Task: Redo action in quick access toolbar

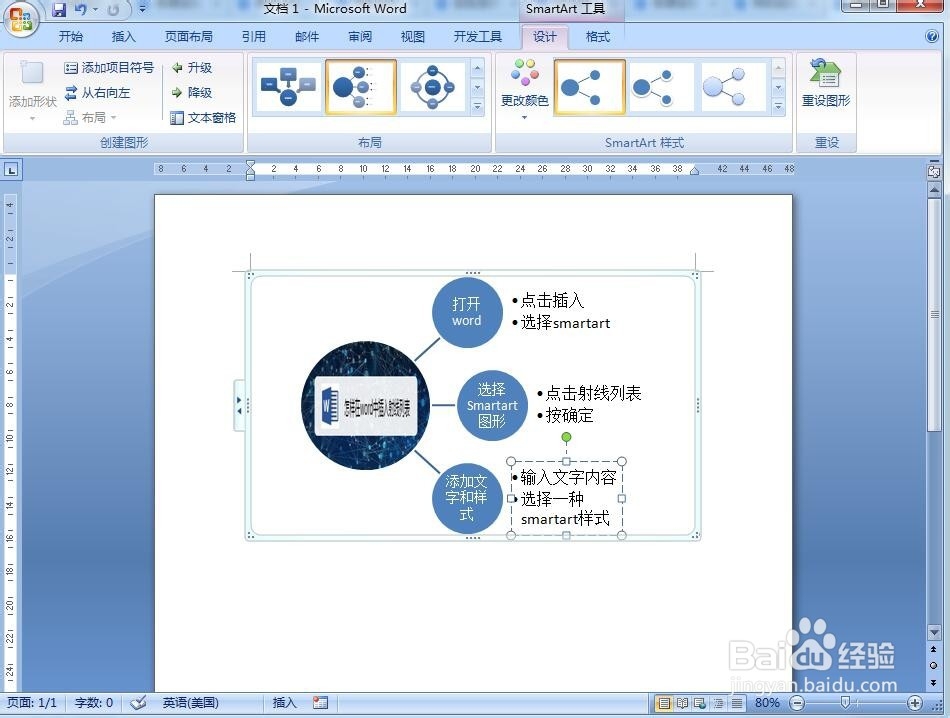Action: [113, 9]
